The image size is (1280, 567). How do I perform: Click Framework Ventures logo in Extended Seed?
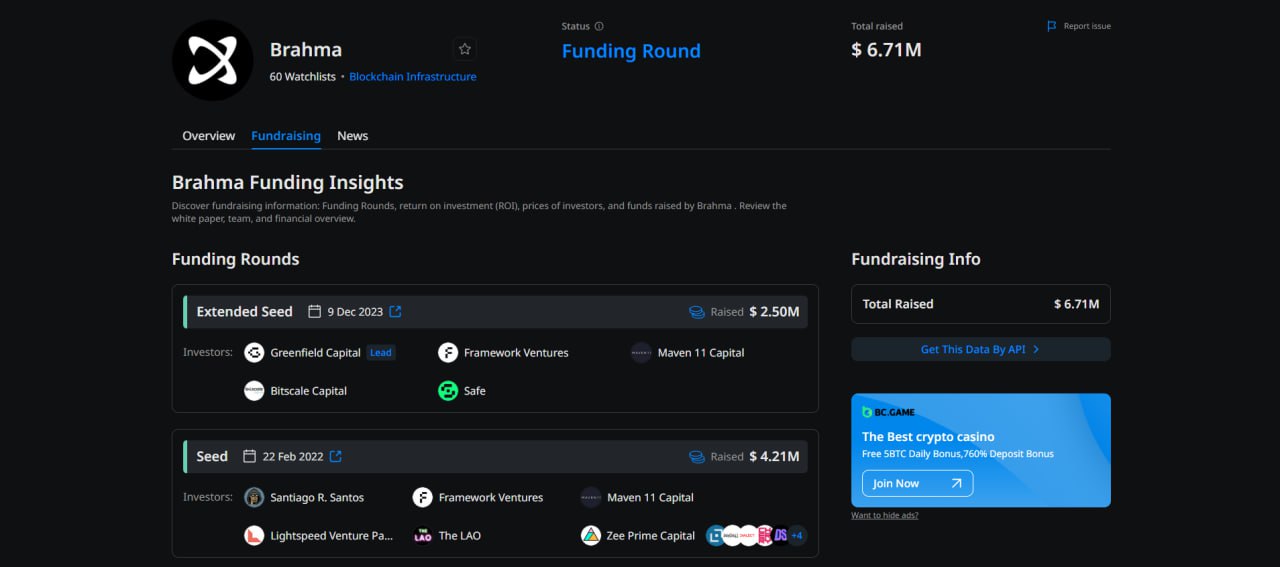coord(448,353)
